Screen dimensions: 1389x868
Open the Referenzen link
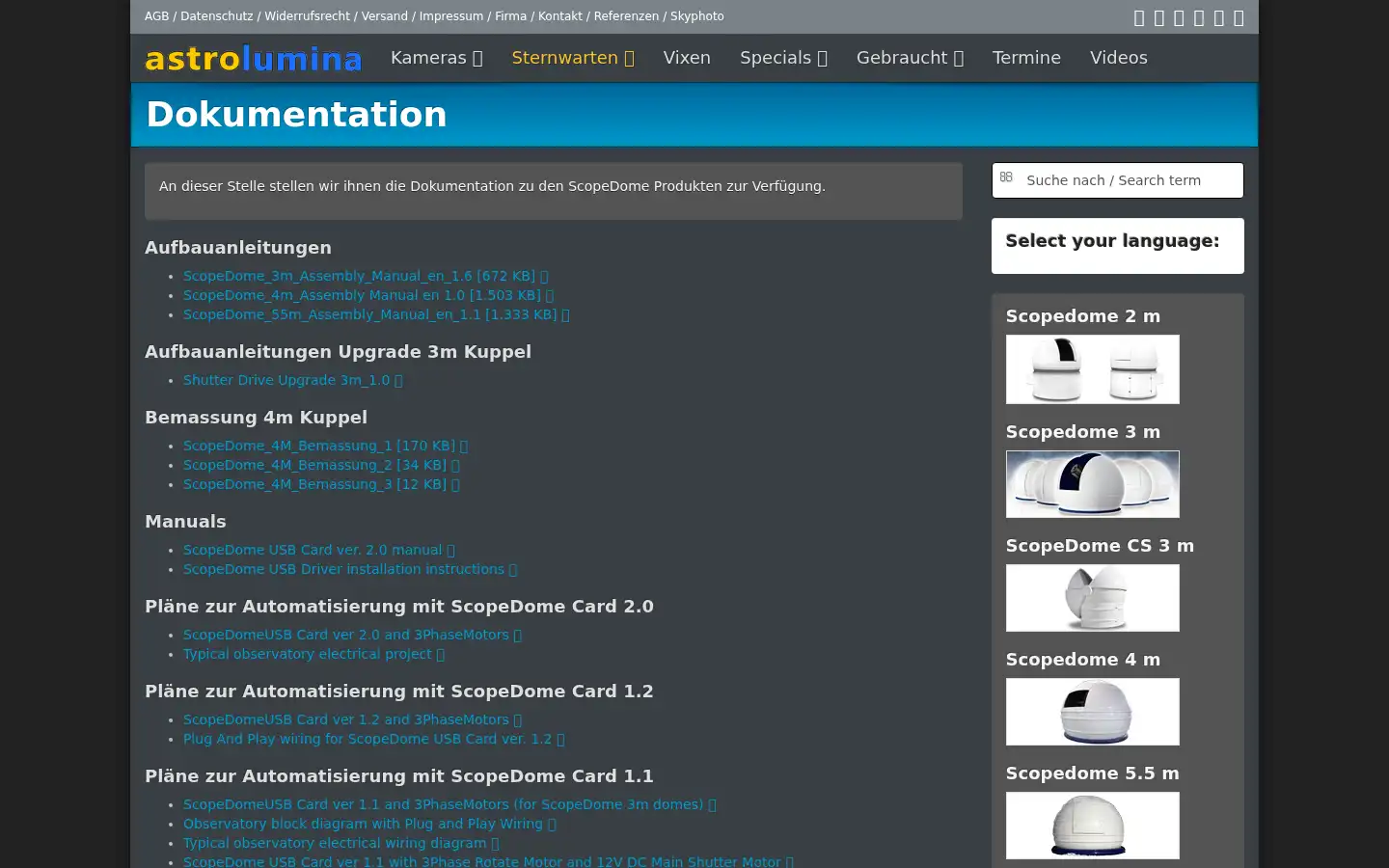(x=627, y=16)
